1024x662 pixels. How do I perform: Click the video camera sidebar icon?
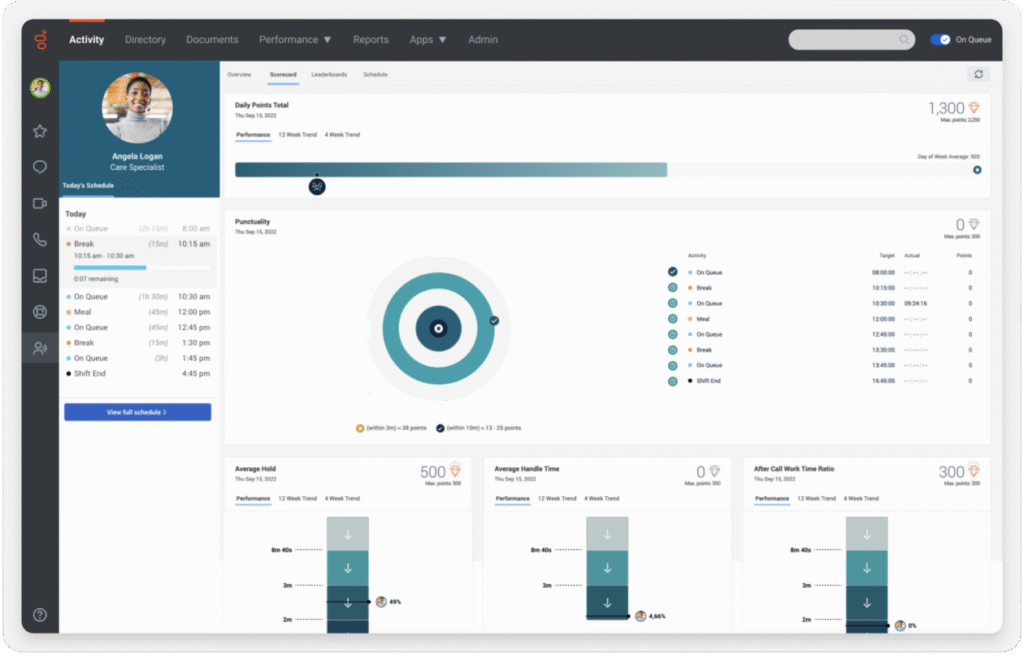click(x=40, y=203)
